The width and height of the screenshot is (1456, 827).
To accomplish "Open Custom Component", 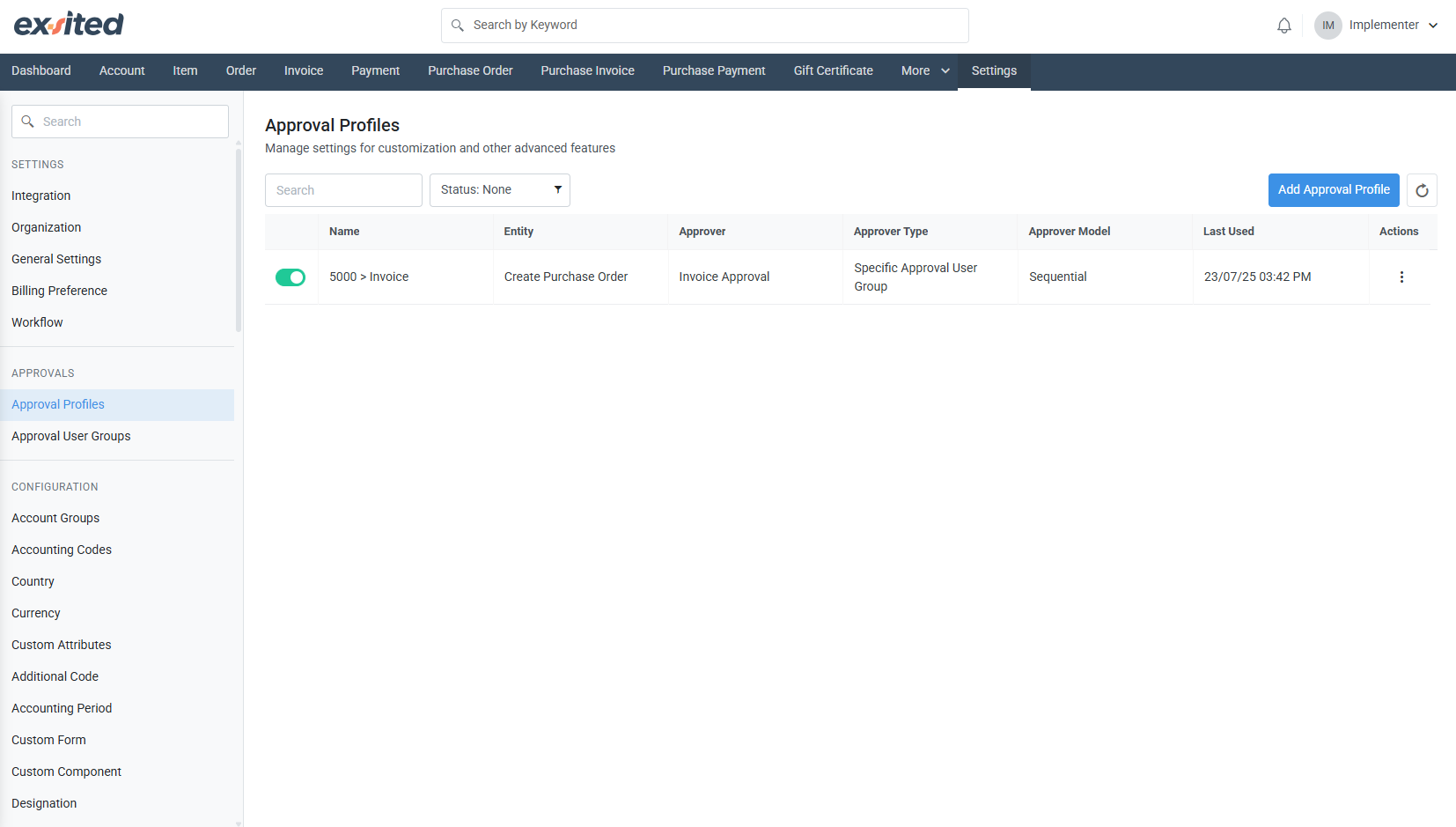I will [x=117, y=772].
